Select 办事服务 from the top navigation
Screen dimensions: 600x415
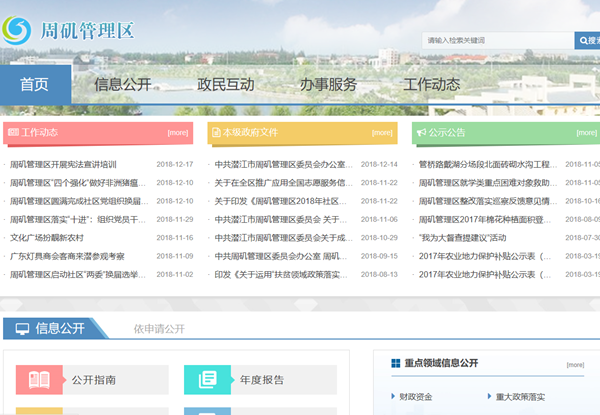click(328, 85)
